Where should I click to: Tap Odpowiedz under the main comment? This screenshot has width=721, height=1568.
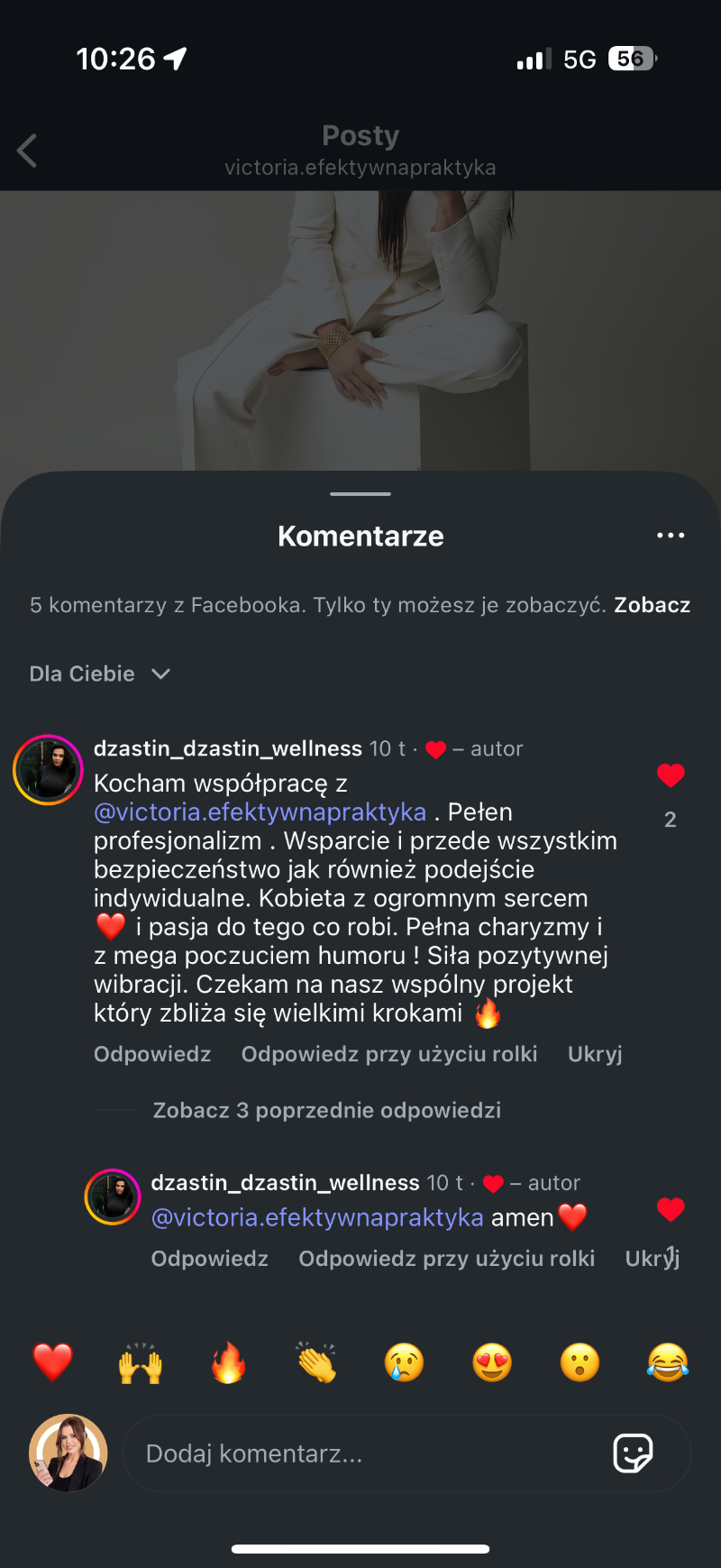pyautogui.click(x=152, y=1054)
